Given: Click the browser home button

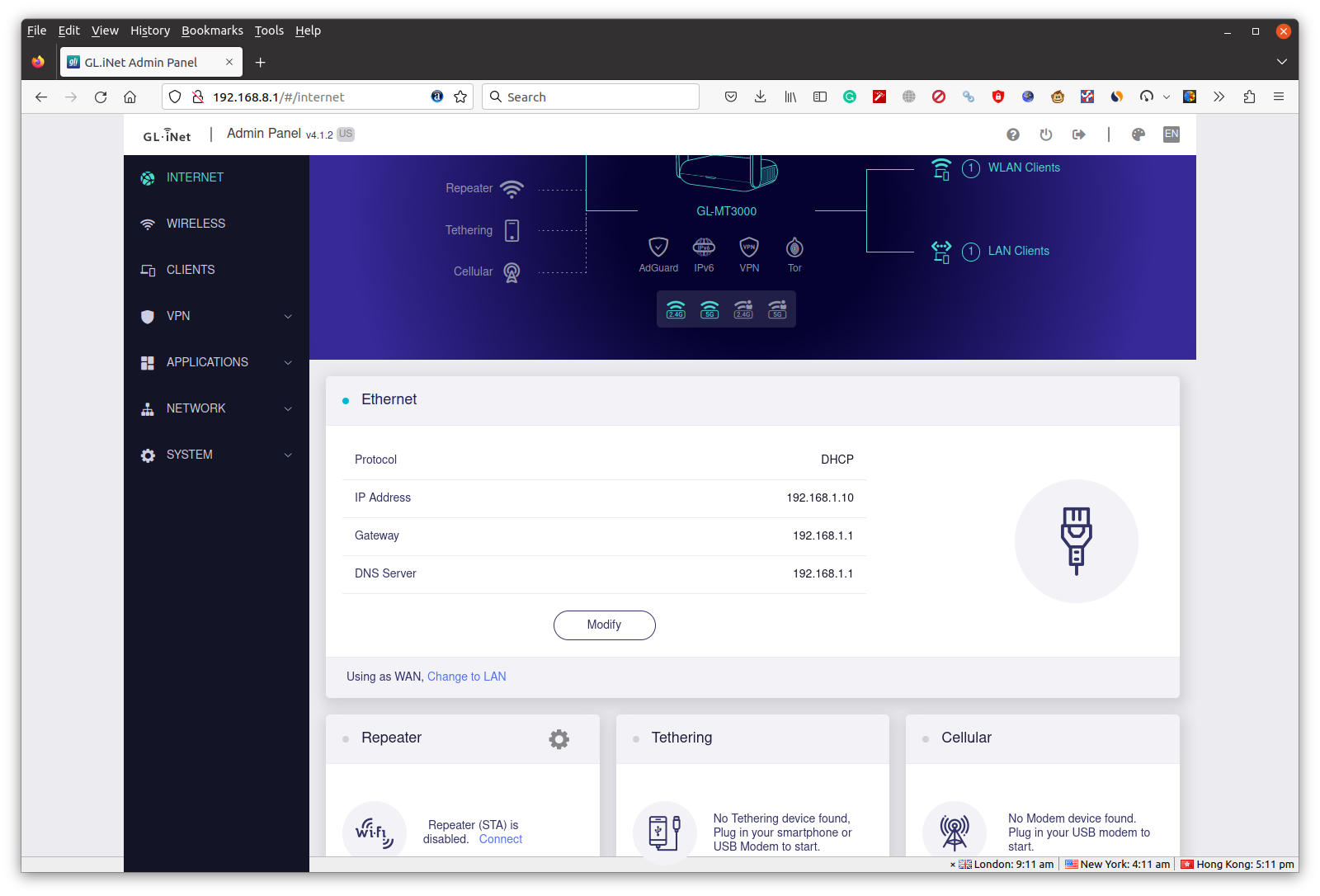Looking at the screenshot, I should tap(130, 97).
